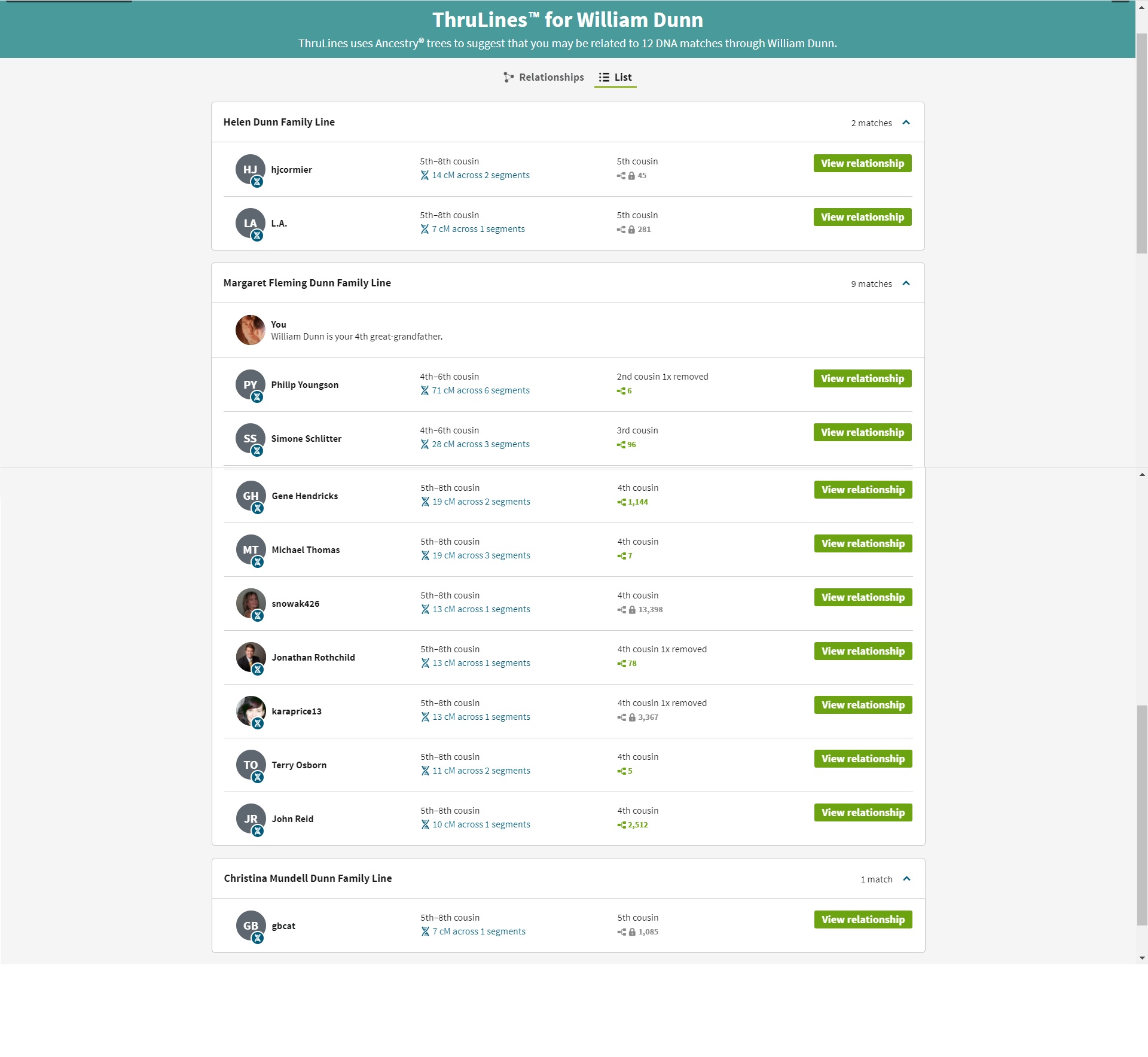View relationship for Gene Hendricks
Image resolution: width=1148 pixels, height=1057 pixels.
pos(863,490)
